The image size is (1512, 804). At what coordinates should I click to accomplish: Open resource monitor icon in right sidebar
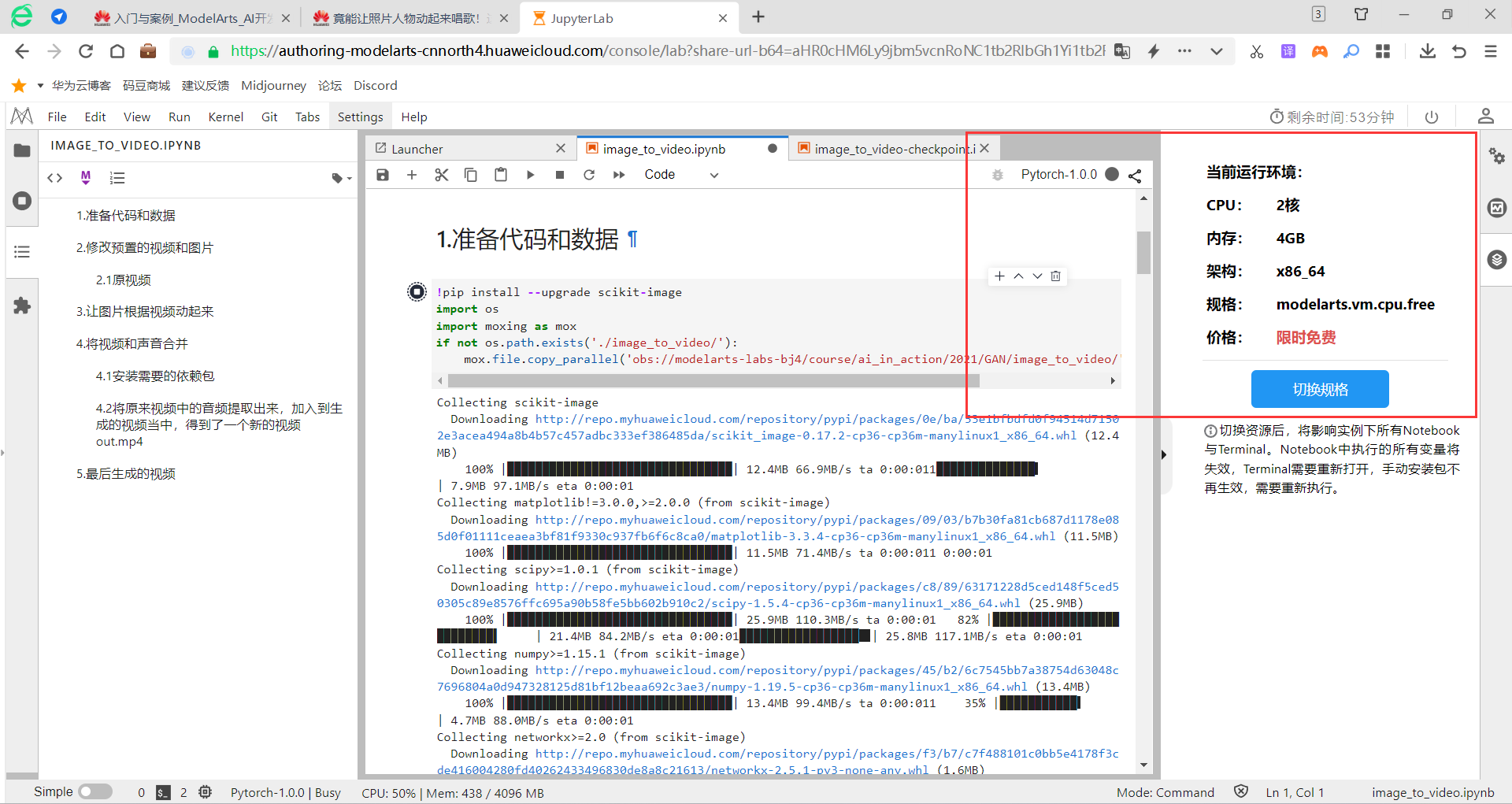(x=1497, y=208)
